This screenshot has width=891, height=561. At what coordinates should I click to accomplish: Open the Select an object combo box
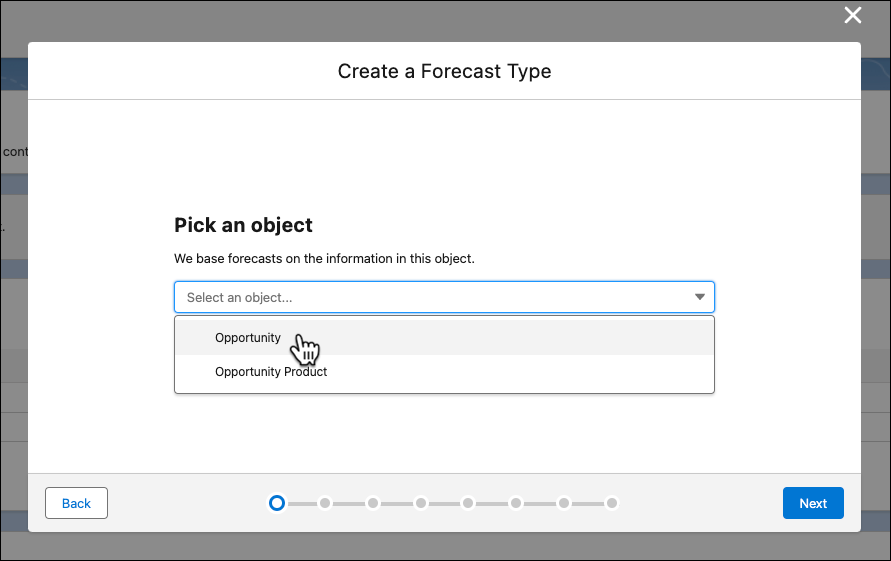point(444,297)
